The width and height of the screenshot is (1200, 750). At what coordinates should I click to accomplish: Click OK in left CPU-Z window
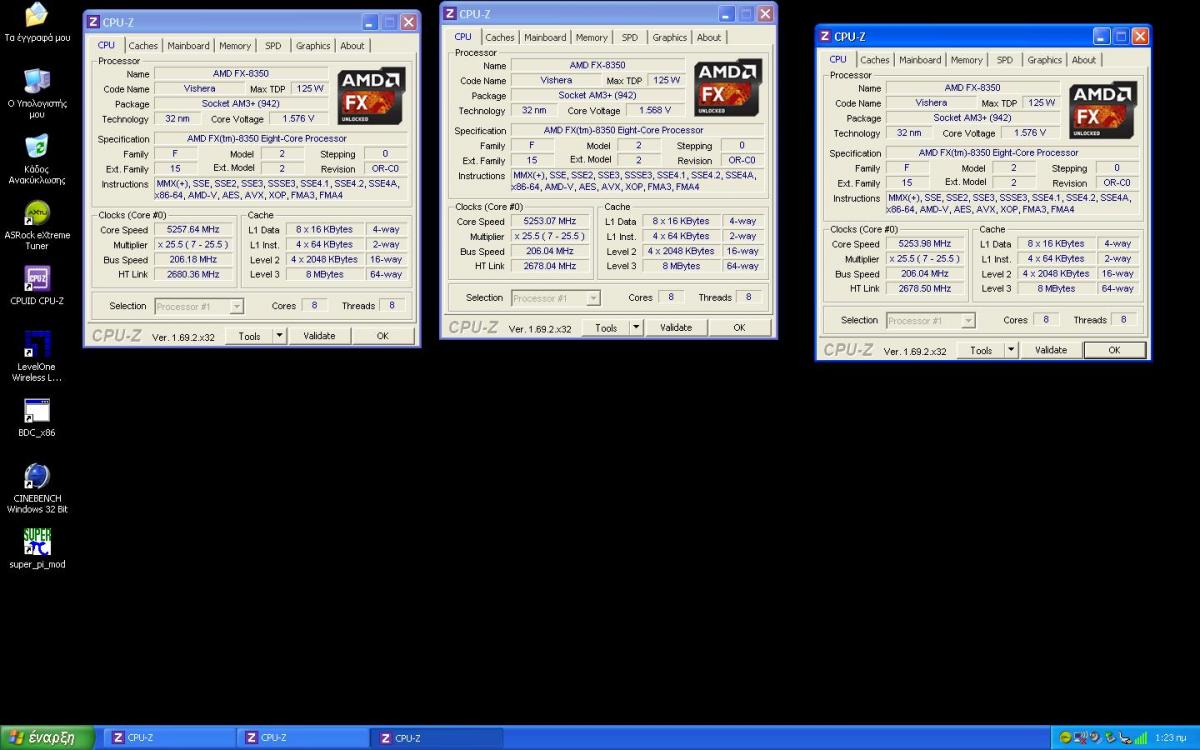(382, 336)
